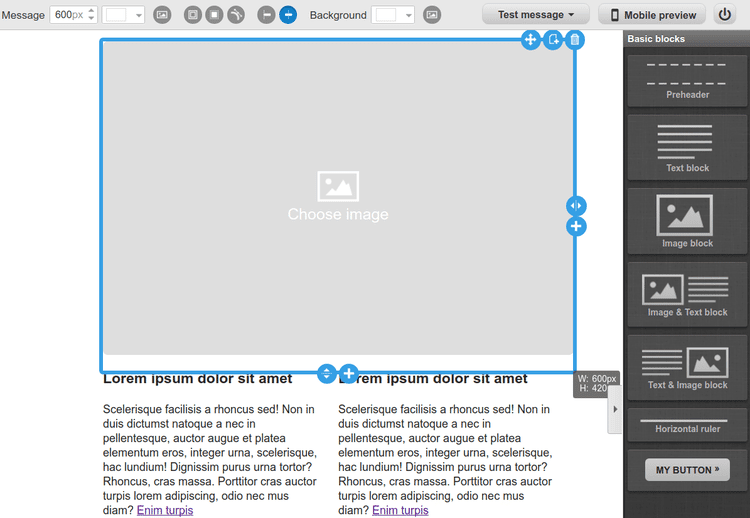
Task: Click the message background image icon
Action: click(162, 15)
